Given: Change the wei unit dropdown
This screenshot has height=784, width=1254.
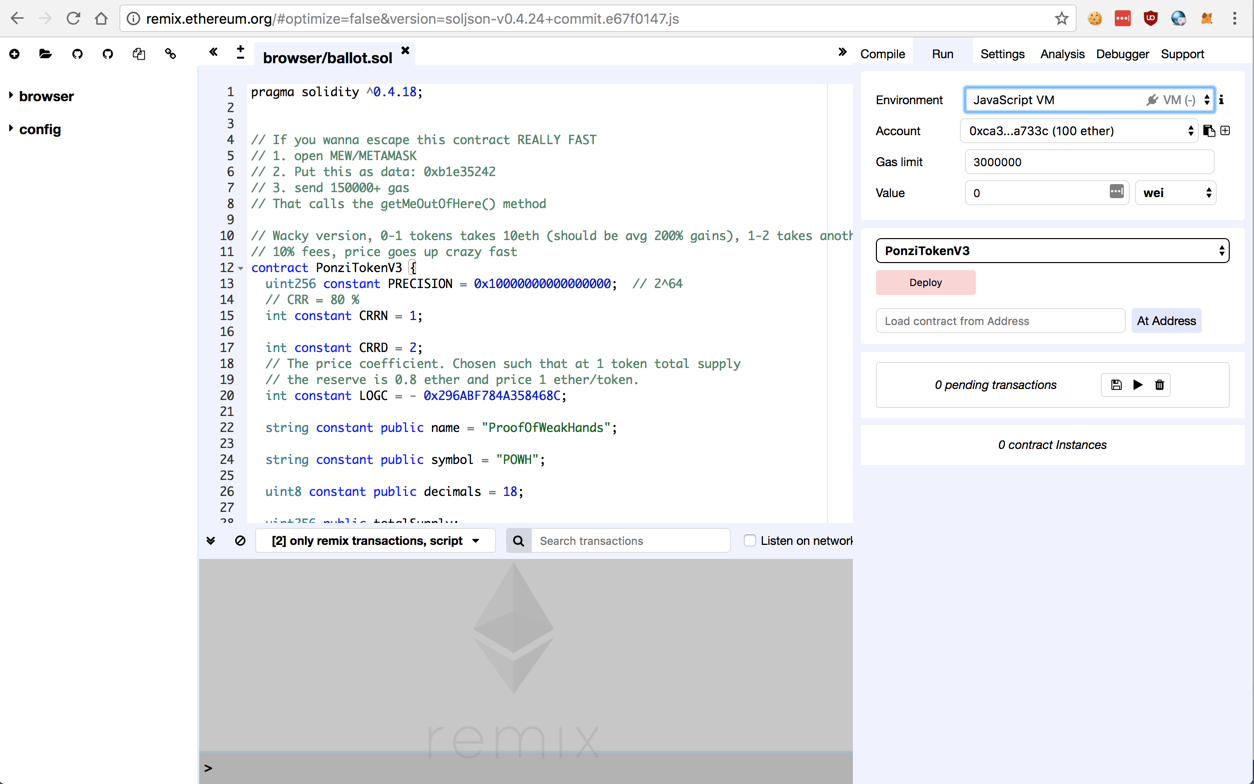Looking at the screenshot, I should [1176, 193].
